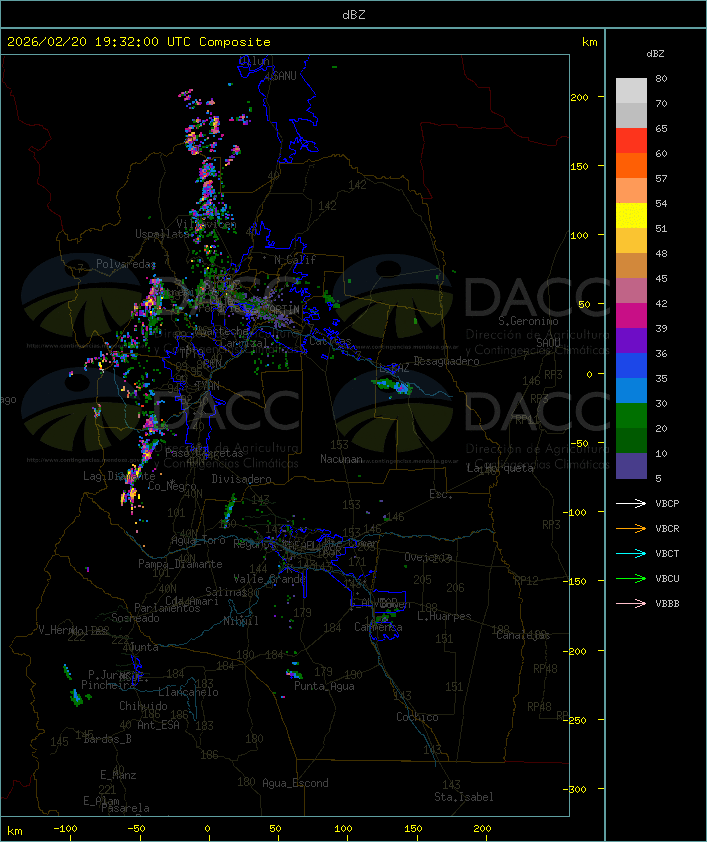The image size is (707, 842).
Task: Click the Chihuido label
Action: point(143,706)
